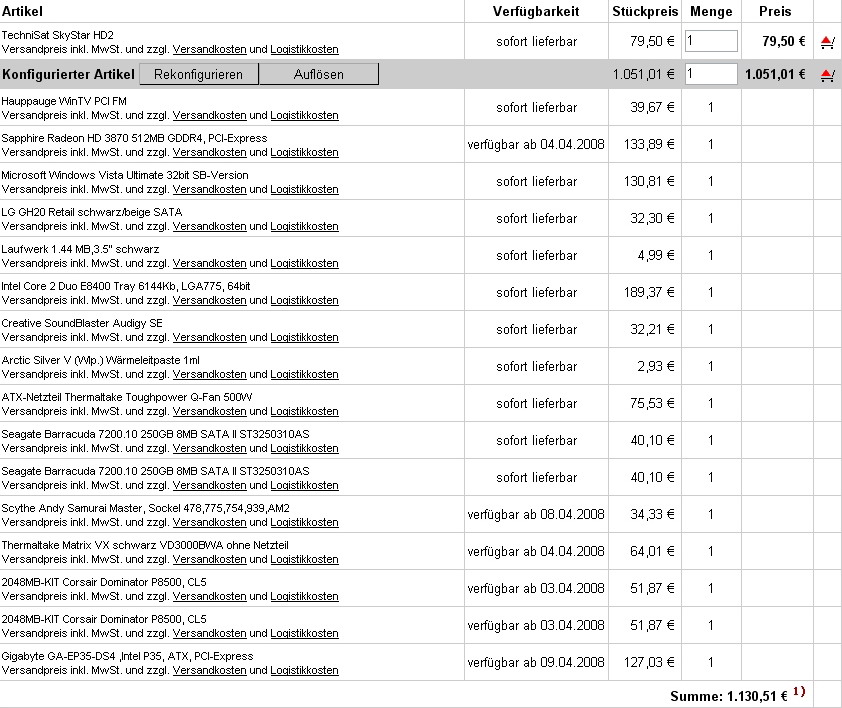Click the Auflösen button
842x708 pixels.
(x=318, y=74)
